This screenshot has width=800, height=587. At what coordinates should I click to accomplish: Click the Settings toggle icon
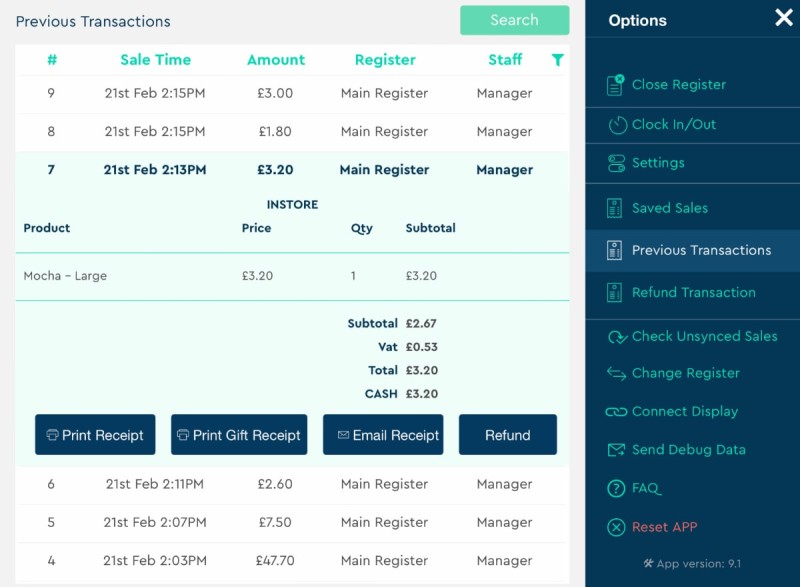pyautogui.click(x=616, y=163)
